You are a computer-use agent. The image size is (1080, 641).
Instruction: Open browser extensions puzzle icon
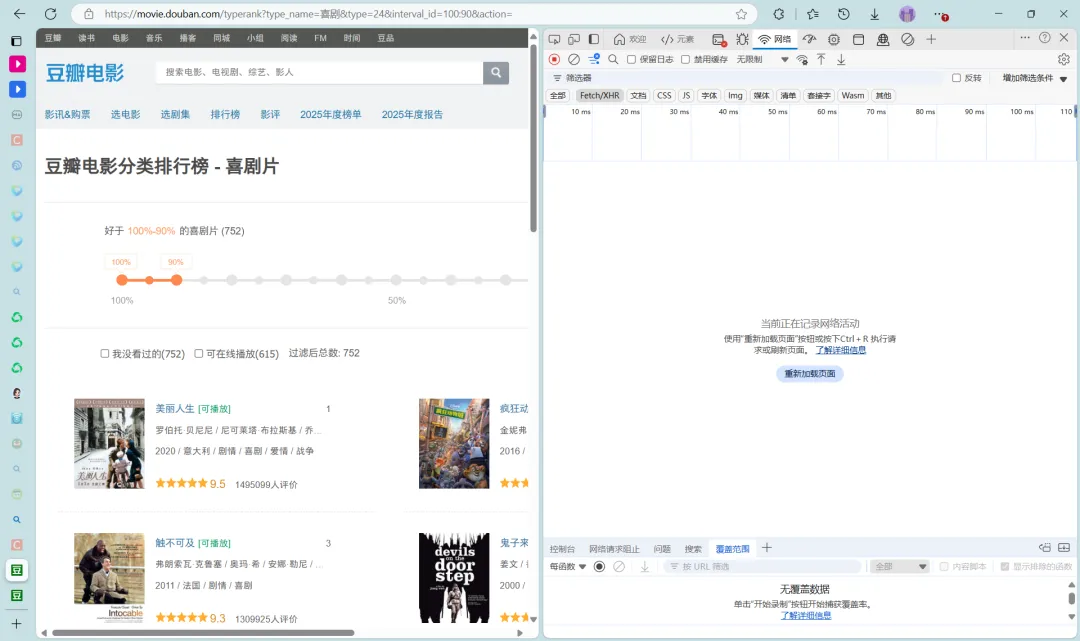point(779,14)
